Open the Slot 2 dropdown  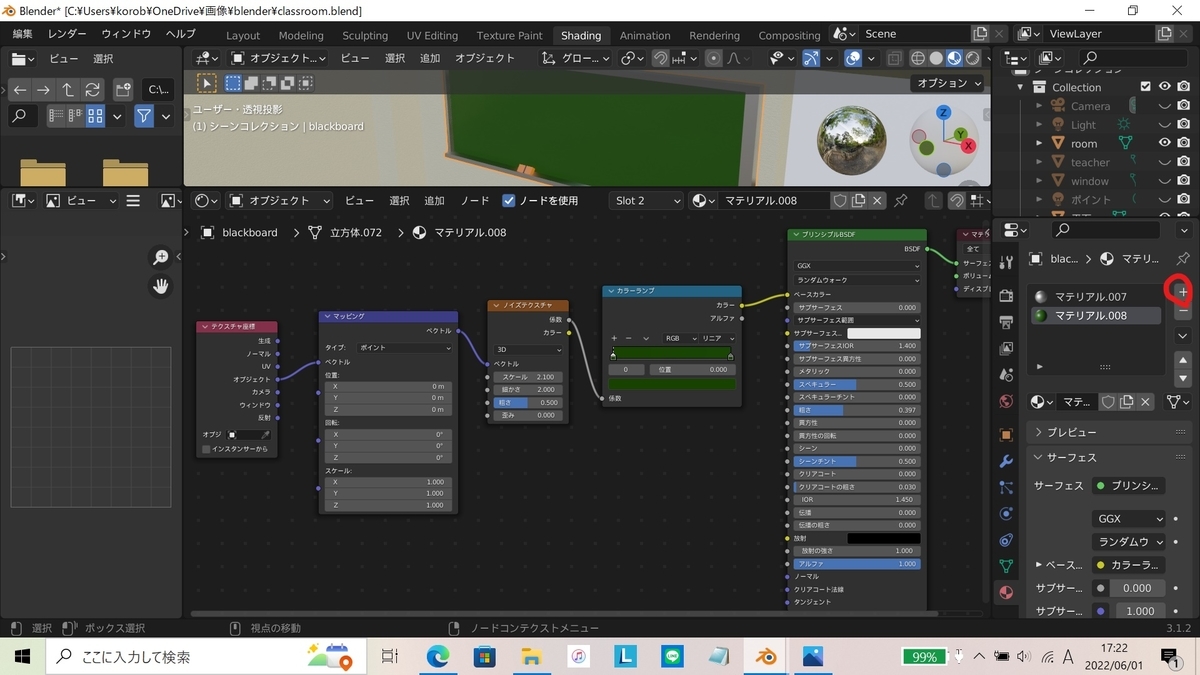(645, 201)
